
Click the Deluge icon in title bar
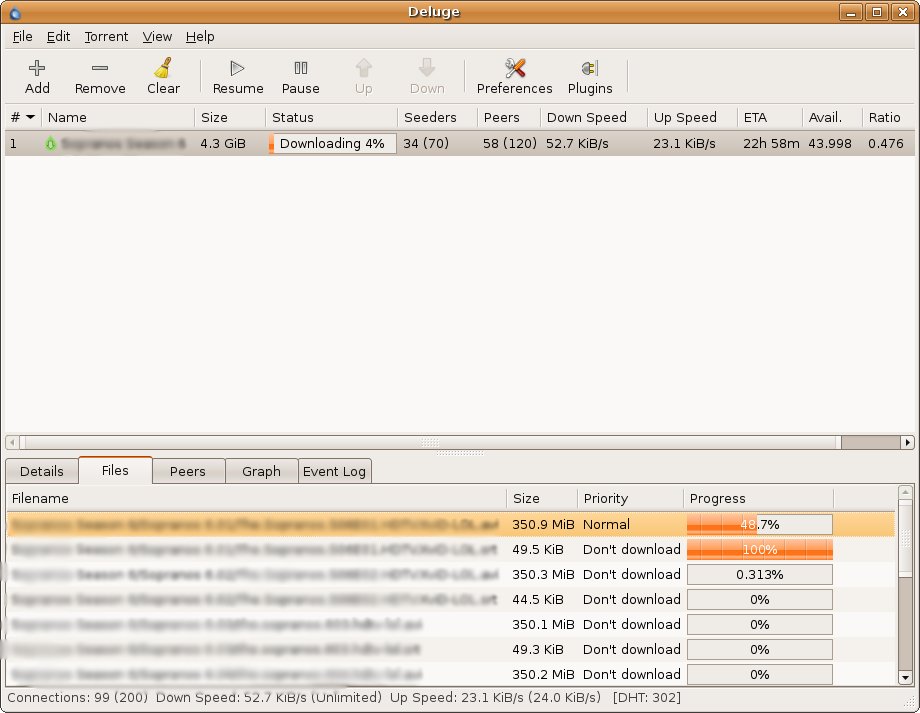(x=15, y=12)
